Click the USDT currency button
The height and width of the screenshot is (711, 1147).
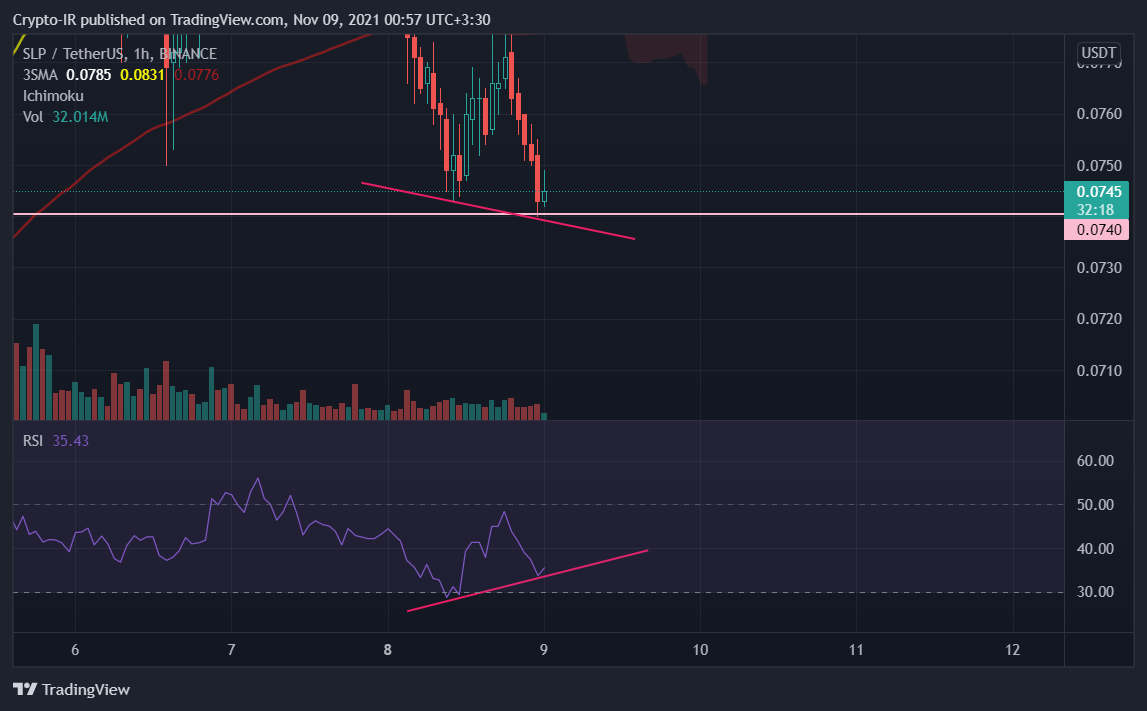(1099, 53)
